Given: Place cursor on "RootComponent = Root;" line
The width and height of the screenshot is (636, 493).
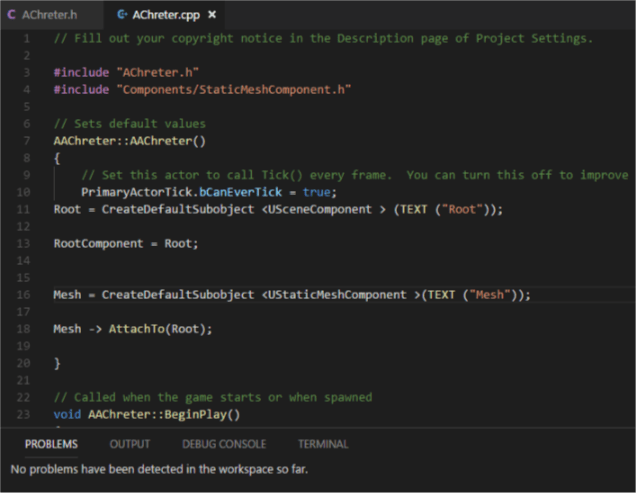Looking at the screenshot, I should 126,243.
